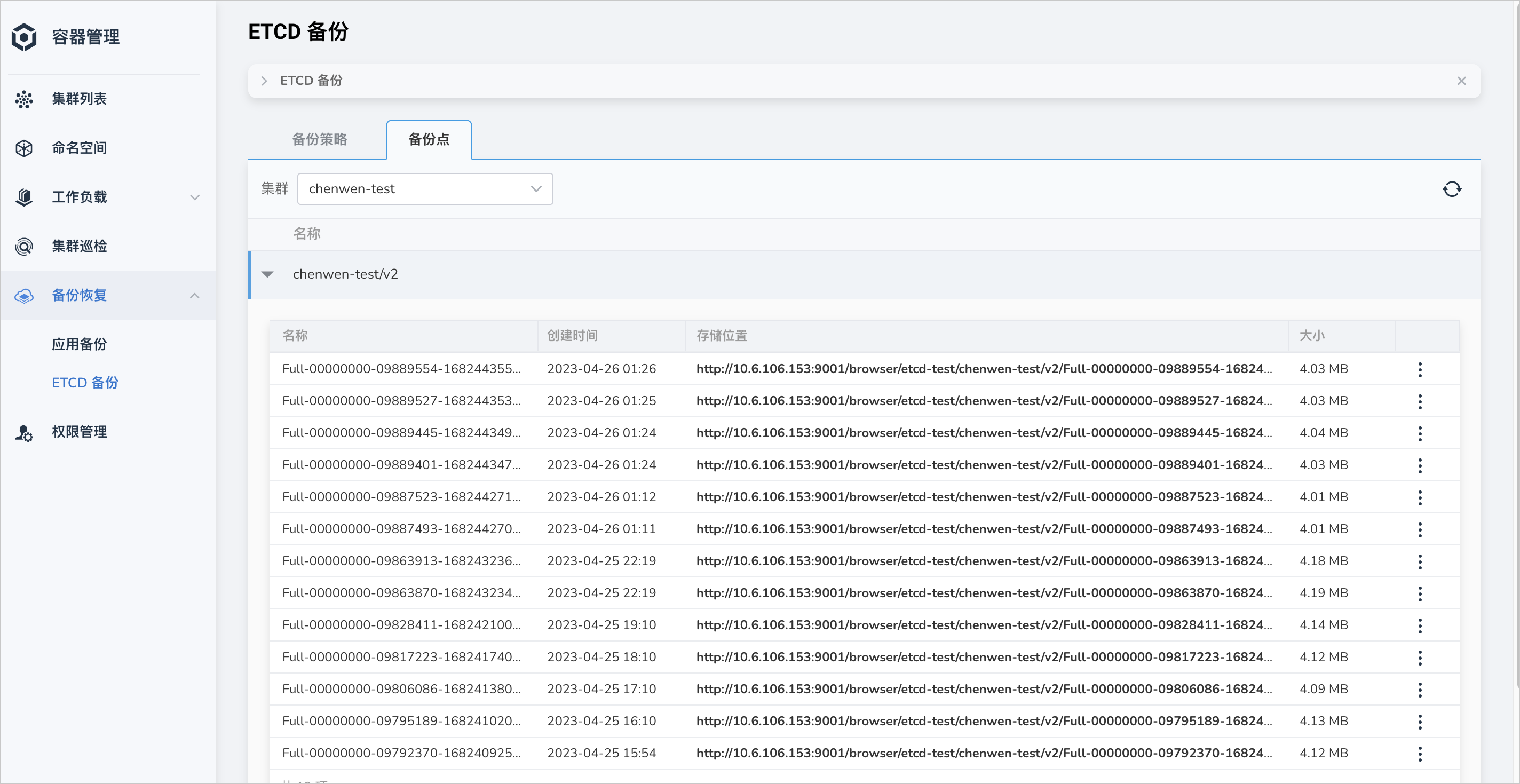The width and height of the screenshot is (1520, 784).
Task: Open 应用备份 in the sidebar
Action: (x=79, y=344)
